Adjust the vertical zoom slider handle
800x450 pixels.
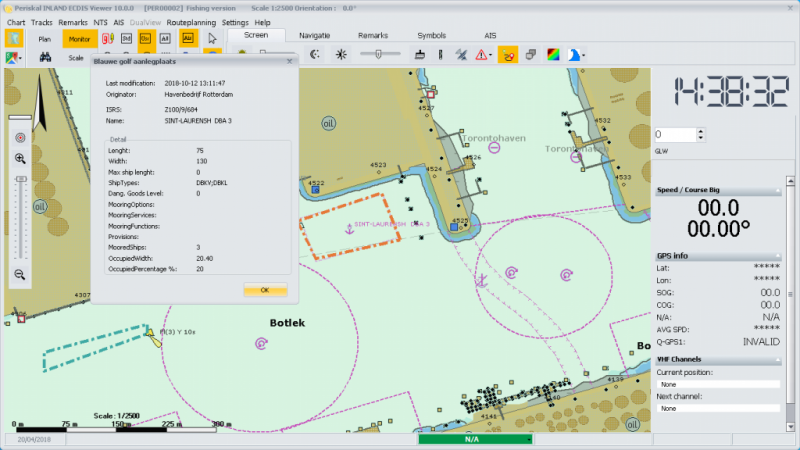point(20,179)
